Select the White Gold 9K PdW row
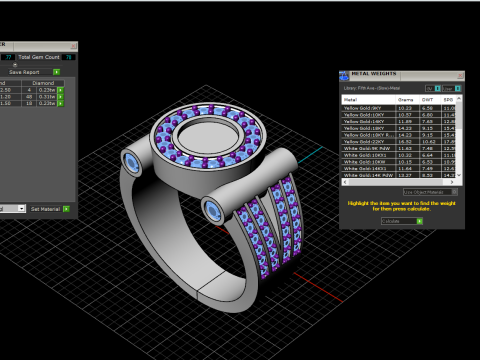 tap(399, 148)
